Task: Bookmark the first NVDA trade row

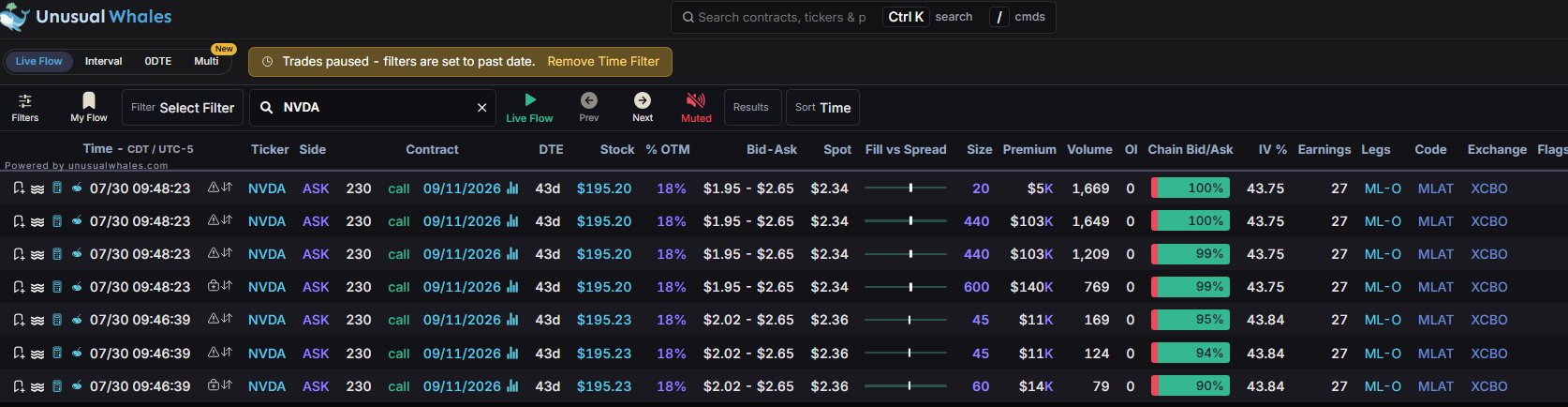Action: [x=19, y=188]
